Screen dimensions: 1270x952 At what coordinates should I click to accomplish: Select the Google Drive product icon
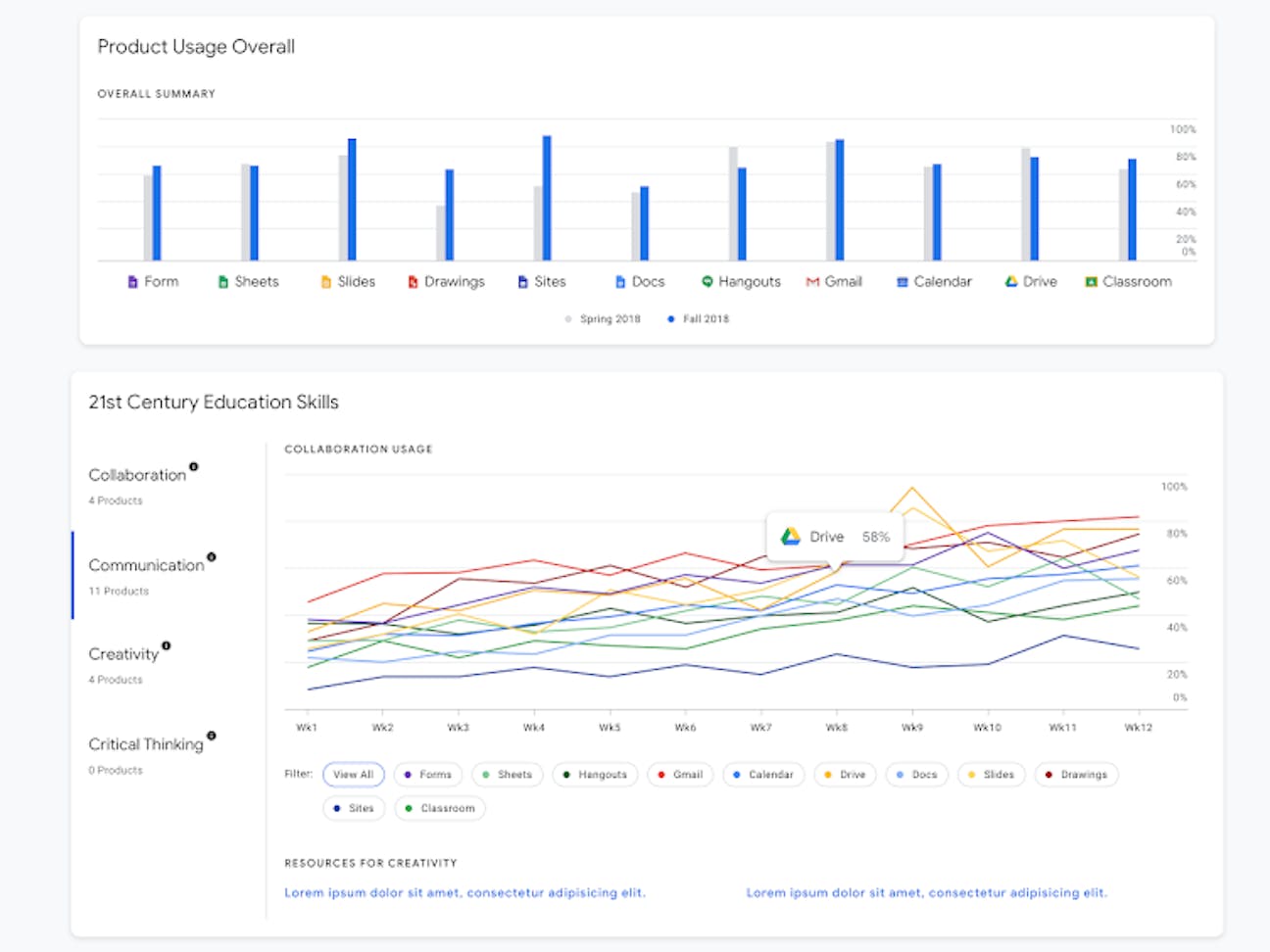1010,281
